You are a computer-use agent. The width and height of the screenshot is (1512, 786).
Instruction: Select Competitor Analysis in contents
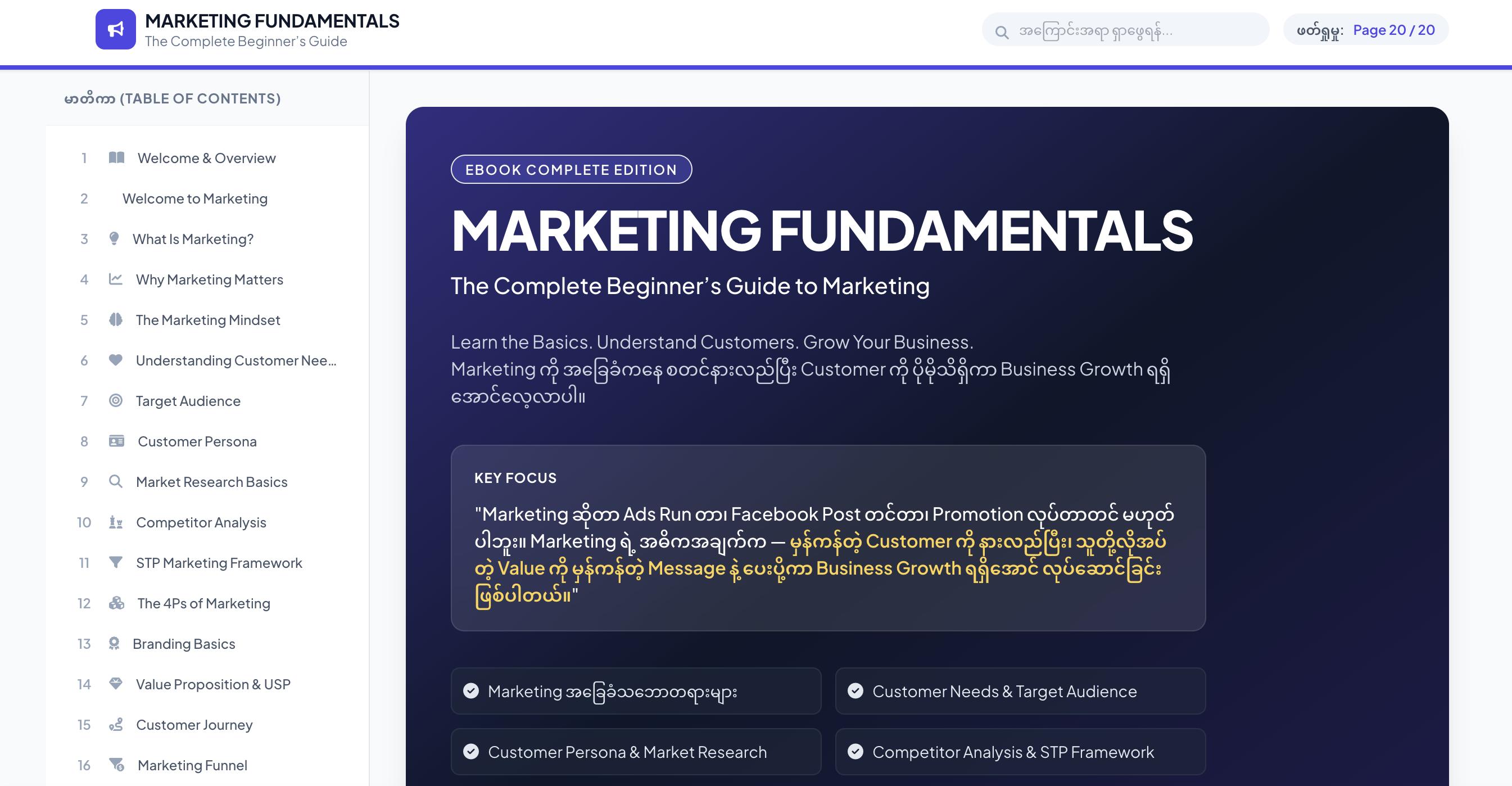207,522
